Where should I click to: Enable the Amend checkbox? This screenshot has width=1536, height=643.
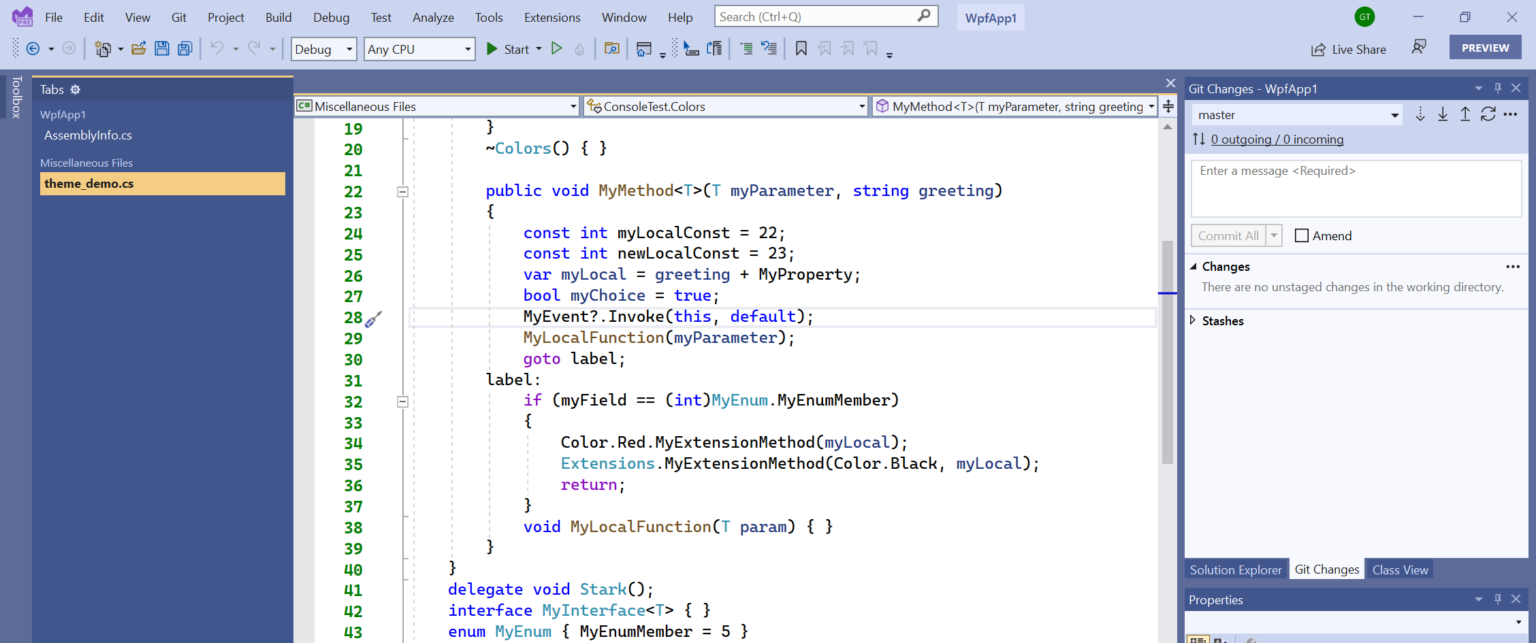tap(1302, 236)
